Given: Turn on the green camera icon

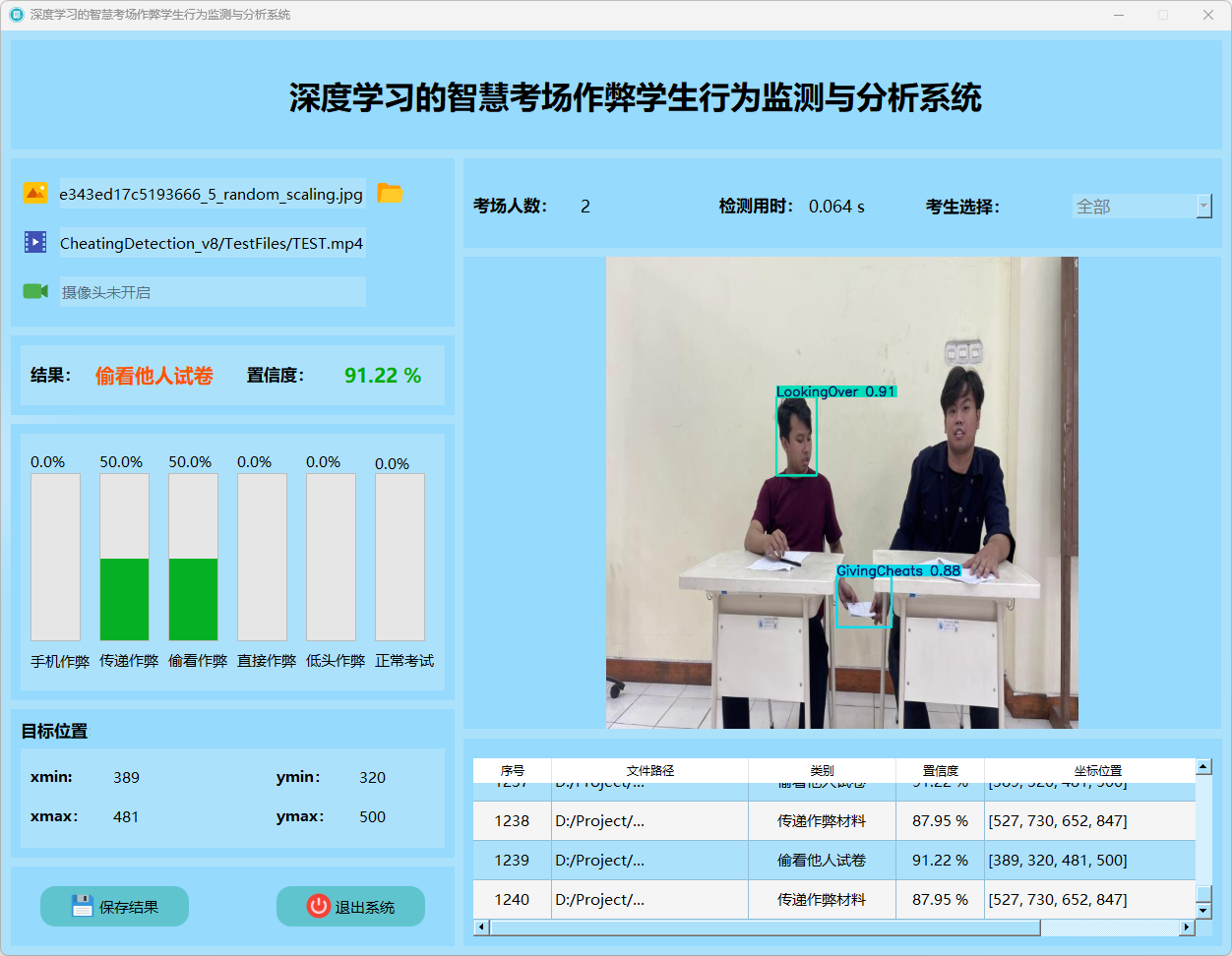Looking at the screenshot, I should (x=35, y=291).
